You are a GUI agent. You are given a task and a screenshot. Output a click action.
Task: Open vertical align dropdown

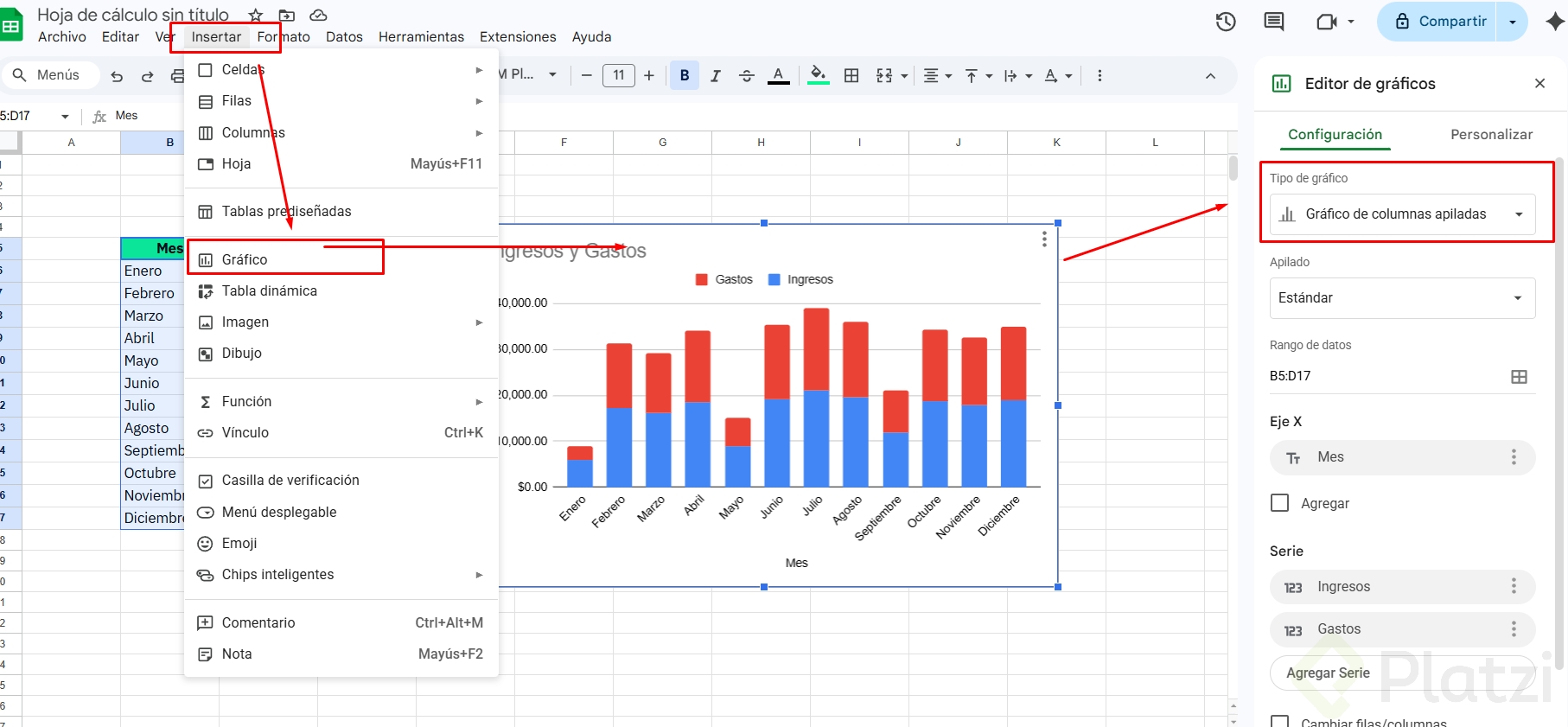978,75
